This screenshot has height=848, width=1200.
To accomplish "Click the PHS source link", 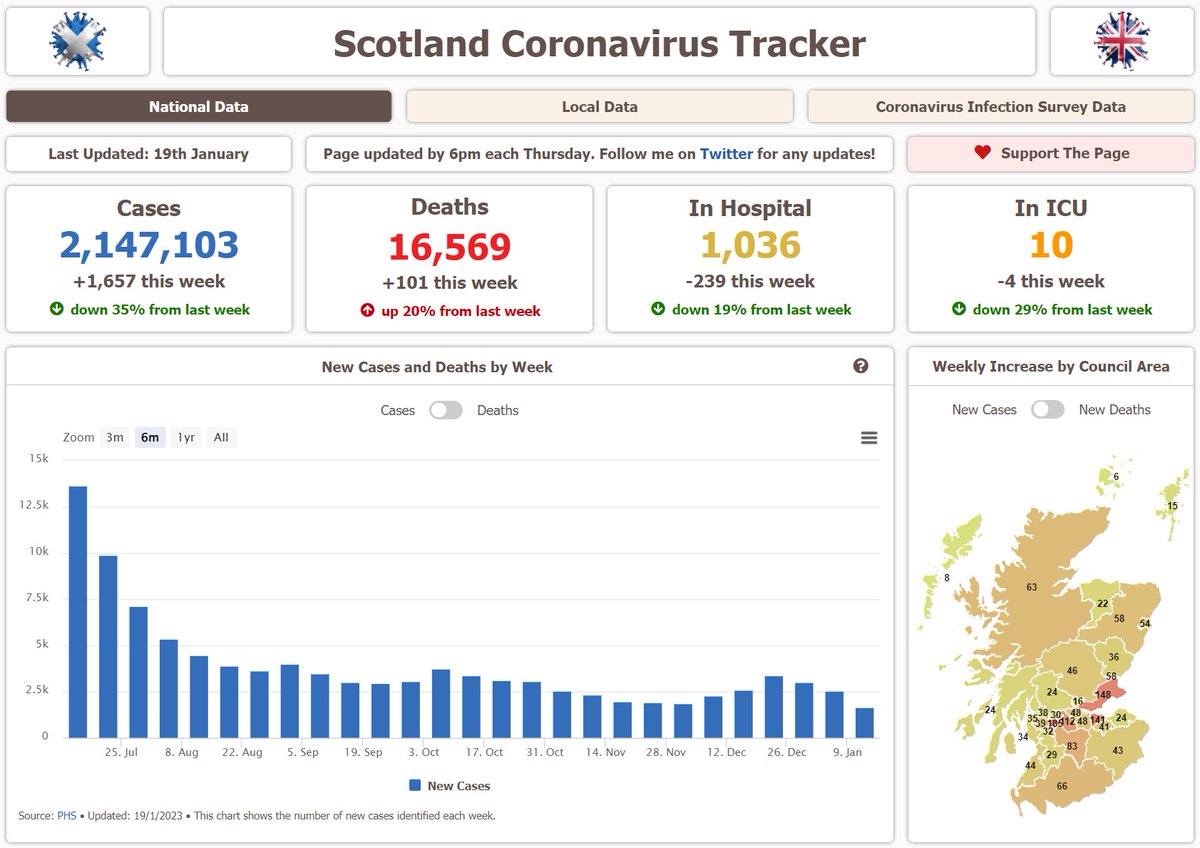I will (x=67, y=815).
